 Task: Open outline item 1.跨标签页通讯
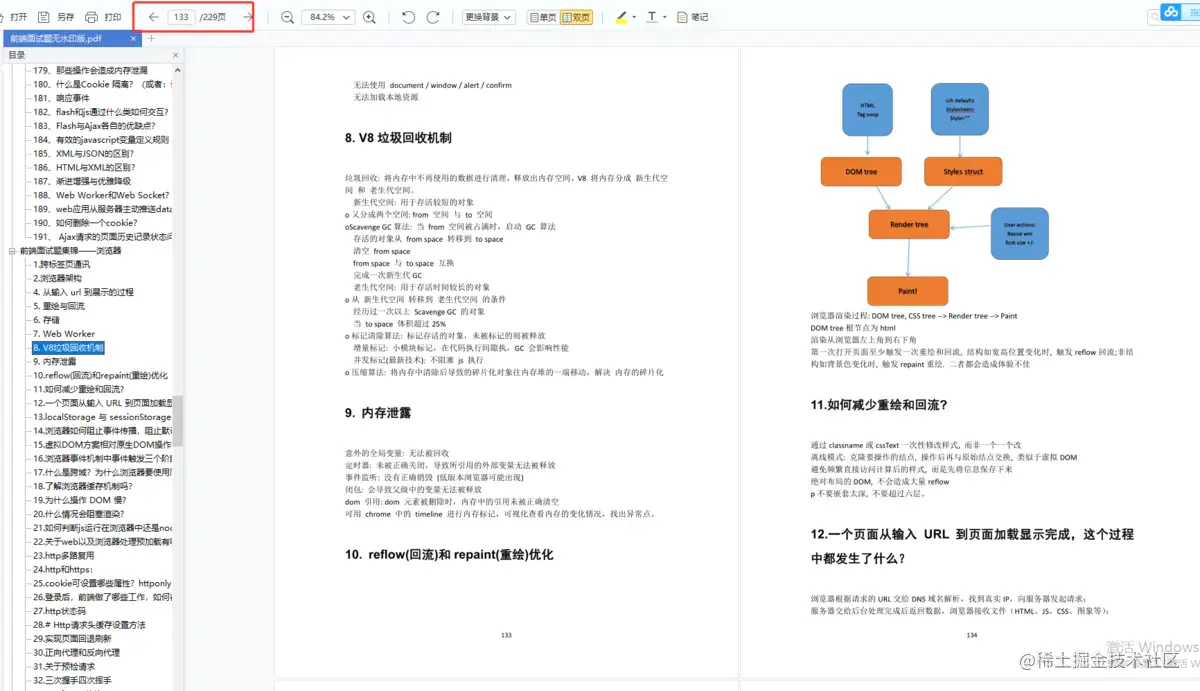click(x=62, y=264)
